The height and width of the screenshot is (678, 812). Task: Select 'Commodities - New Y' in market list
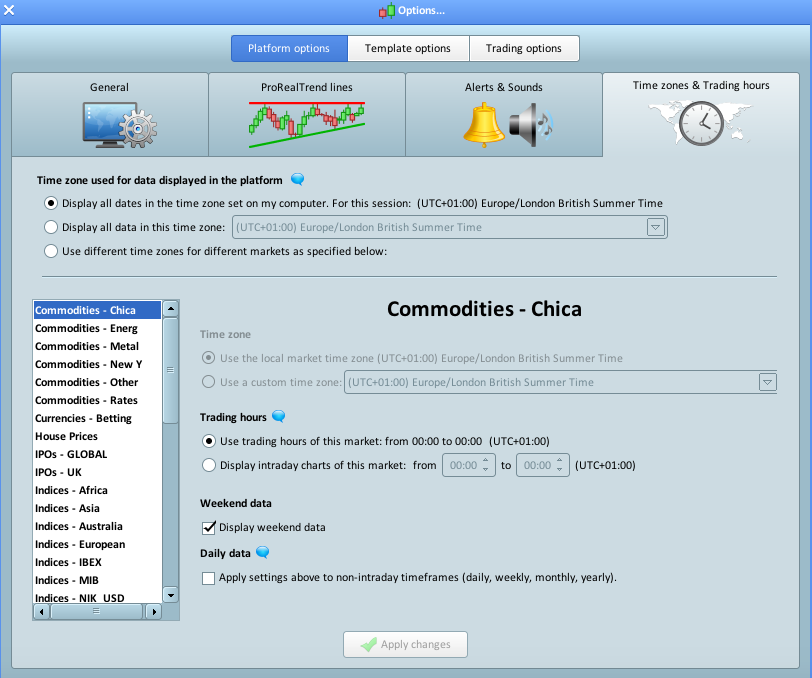(x=97, y=364)
